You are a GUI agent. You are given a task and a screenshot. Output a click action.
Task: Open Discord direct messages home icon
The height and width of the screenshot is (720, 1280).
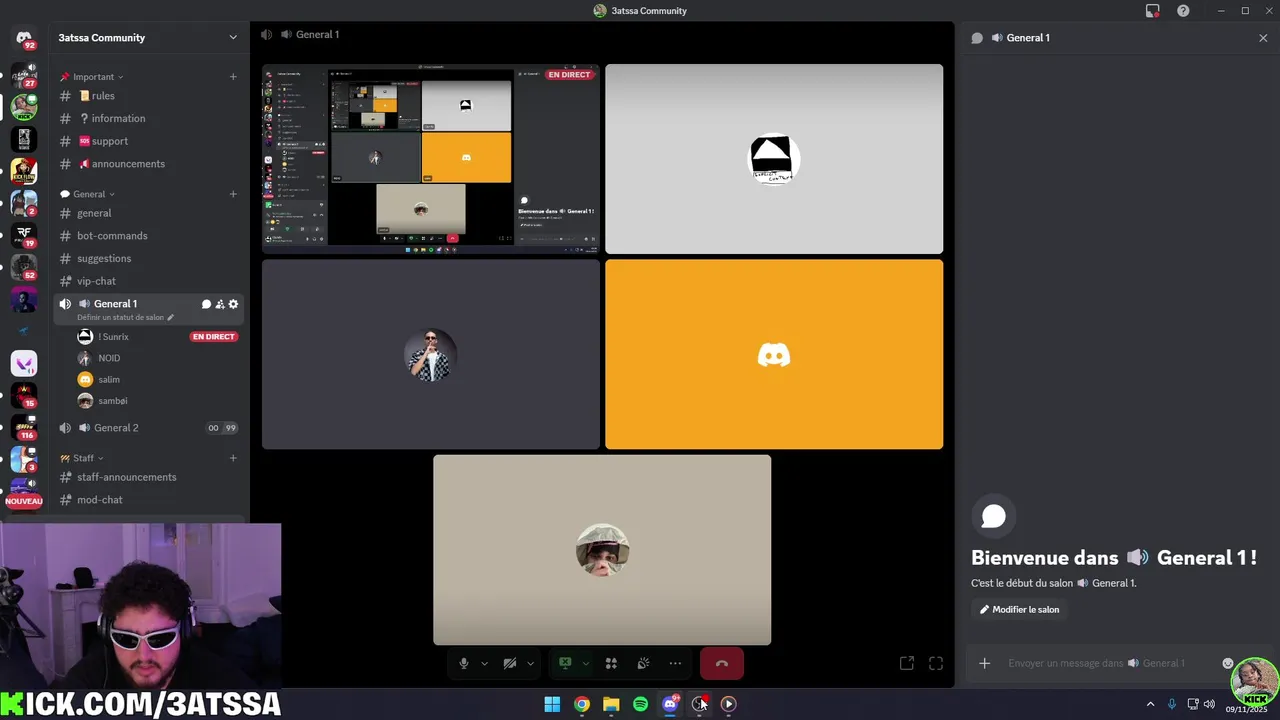(x=24, y=38)
